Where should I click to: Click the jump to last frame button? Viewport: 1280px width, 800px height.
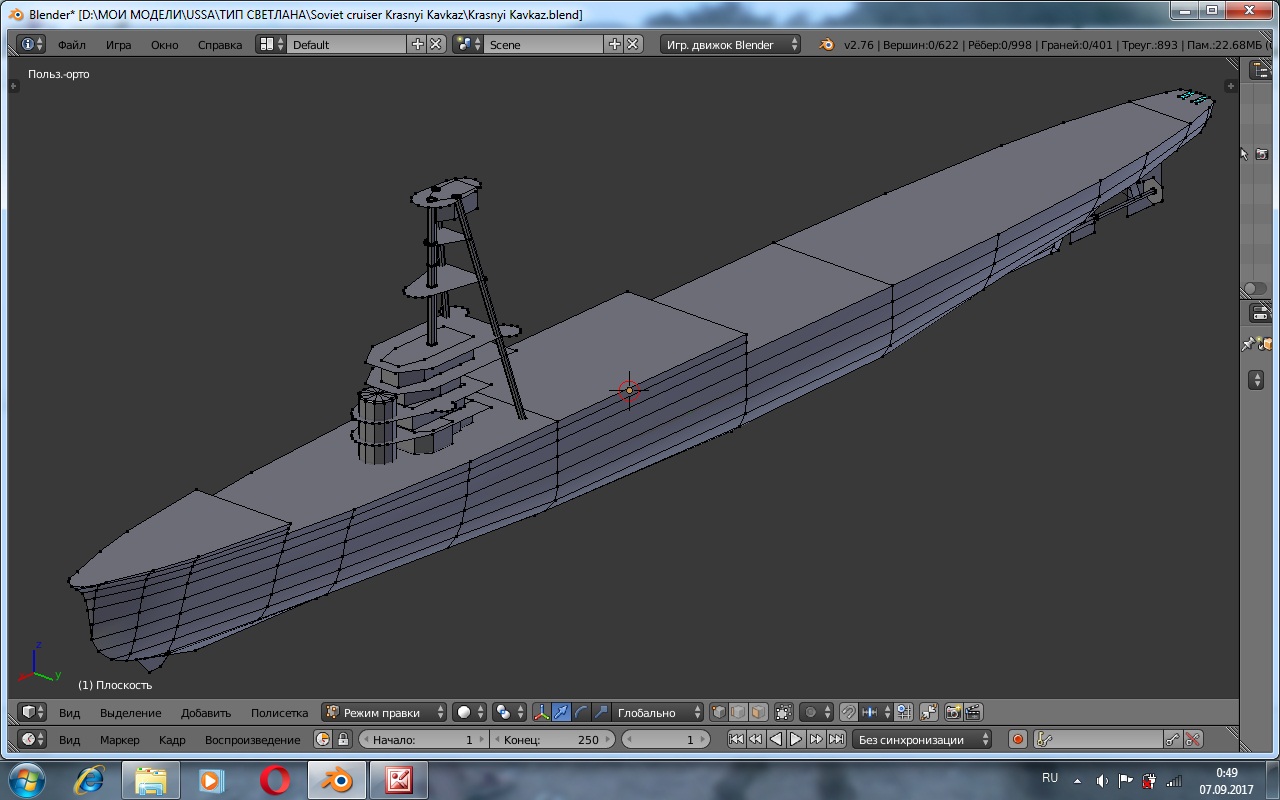(836, 740)
